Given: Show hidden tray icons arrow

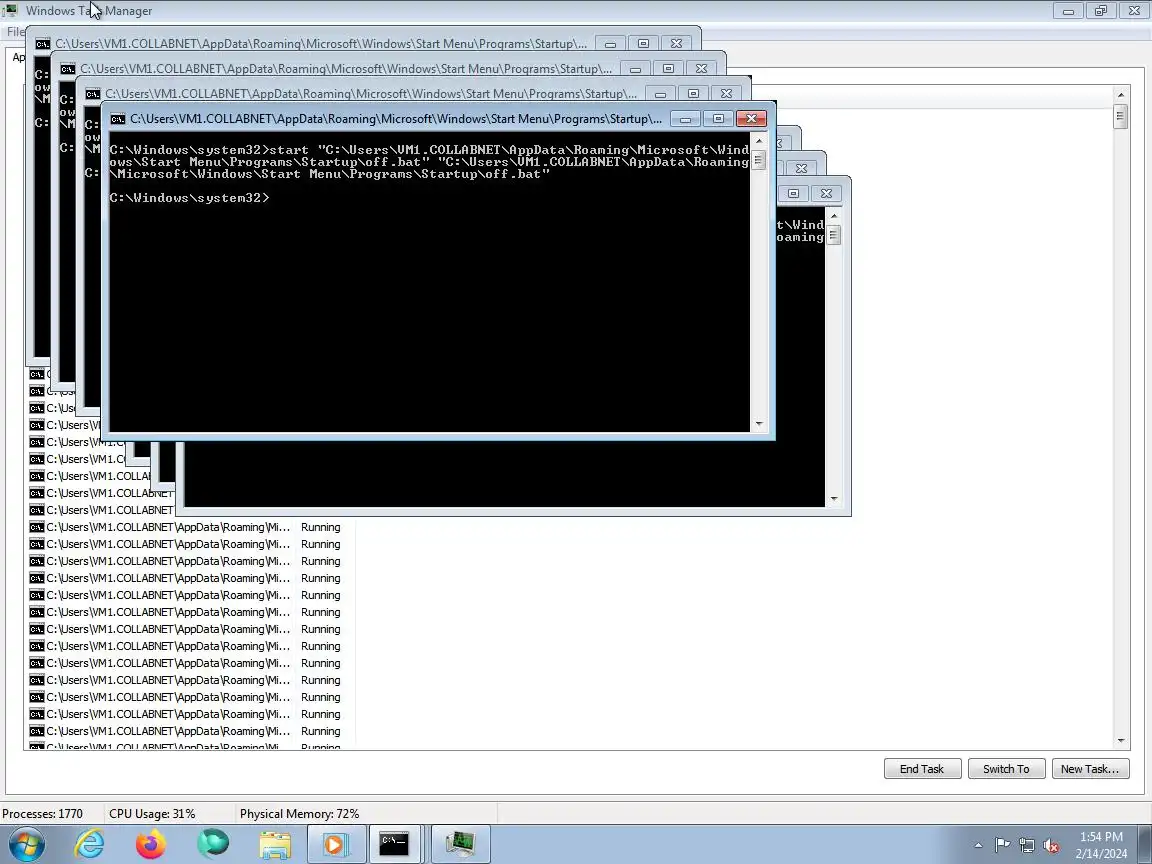Looking at the screenshot, I should [x=978, y=846].
